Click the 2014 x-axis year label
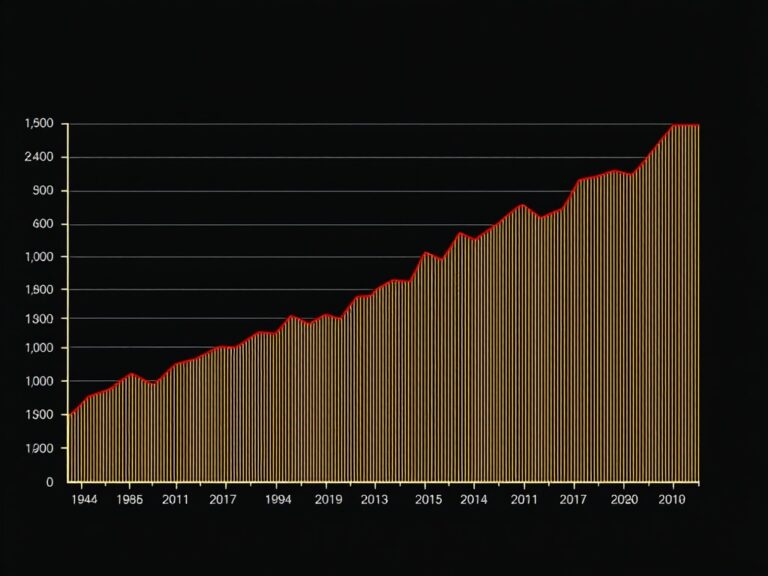 coord(474,499)
